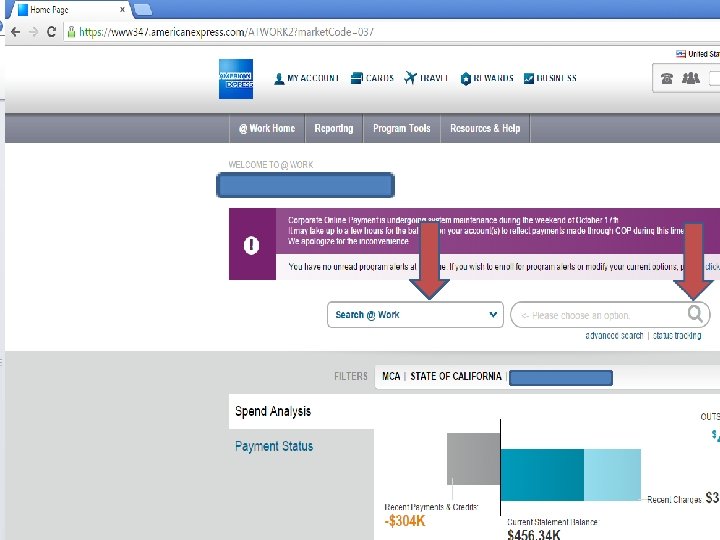This screenshot has height=540, width=720.
Task: Open the Rewards menu
Action: [487, 79]
